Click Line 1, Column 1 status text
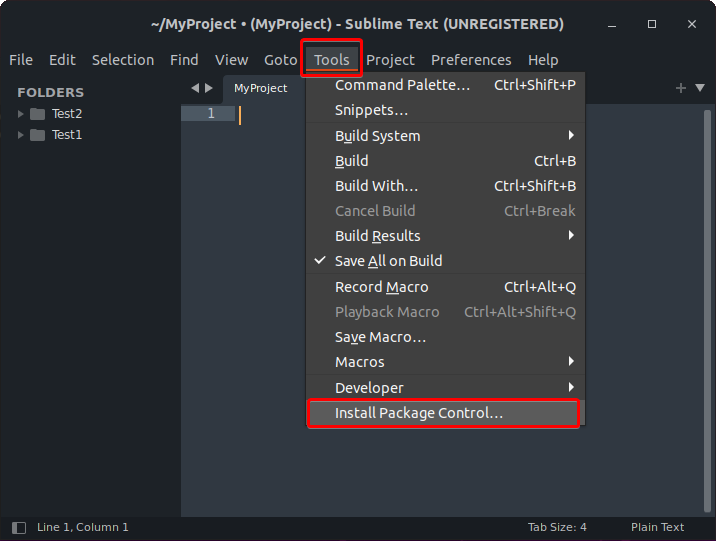Screen dimensions: 716x541 (83, 527)
